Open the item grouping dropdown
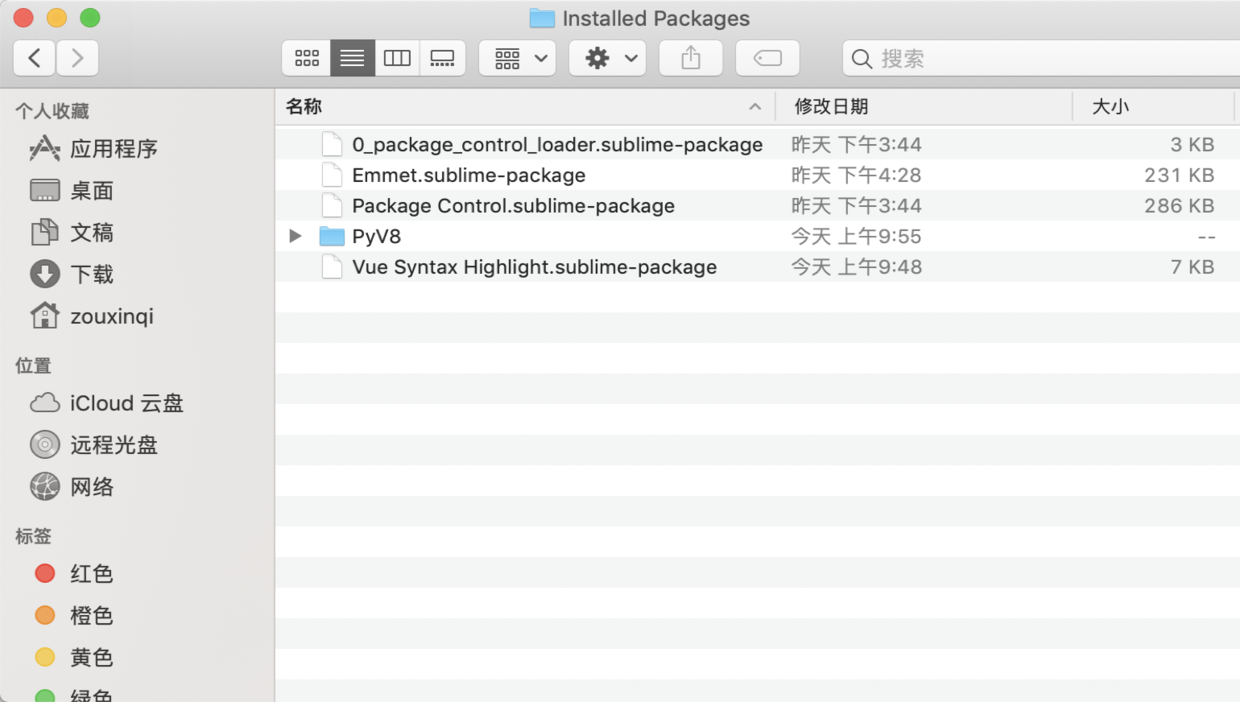 pyautogui.click(x=517, y=58)
